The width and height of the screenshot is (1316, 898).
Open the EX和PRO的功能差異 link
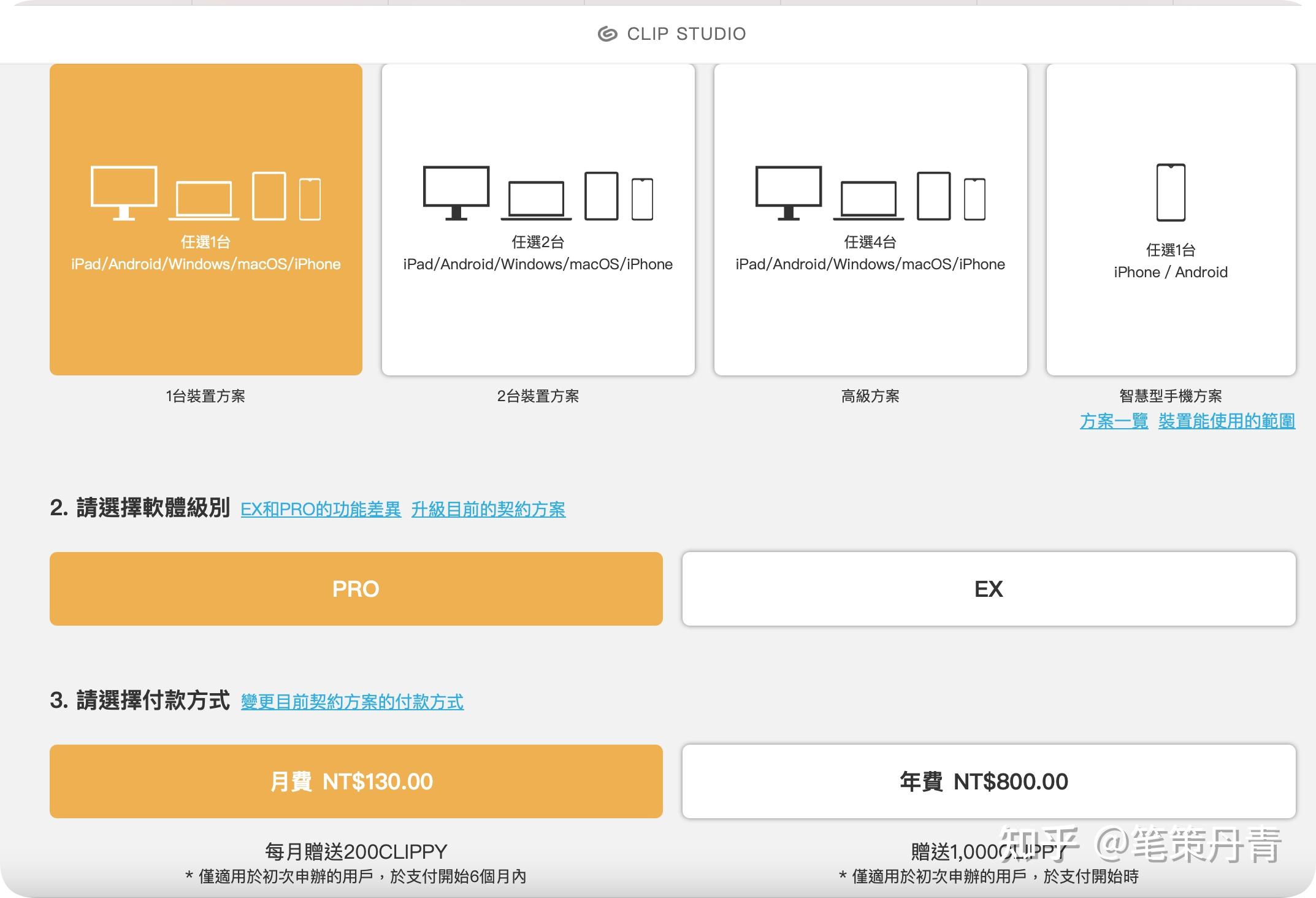point(321,509)
